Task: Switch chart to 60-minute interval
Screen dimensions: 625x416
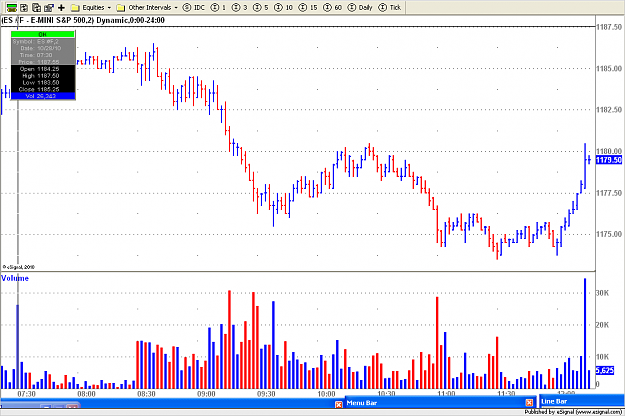Action: coord(332,7)
